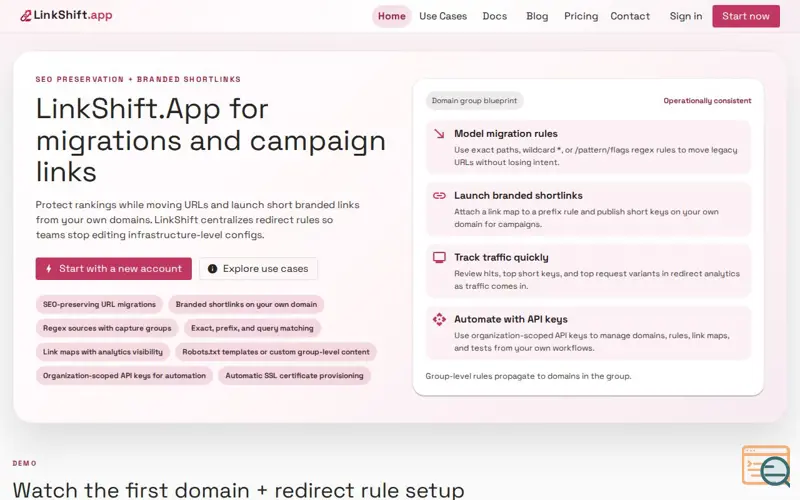Click the SEO PRESERVATION + BRANDED SHORTLINKS label
This screenshot has height=500, width=800.
138,79
